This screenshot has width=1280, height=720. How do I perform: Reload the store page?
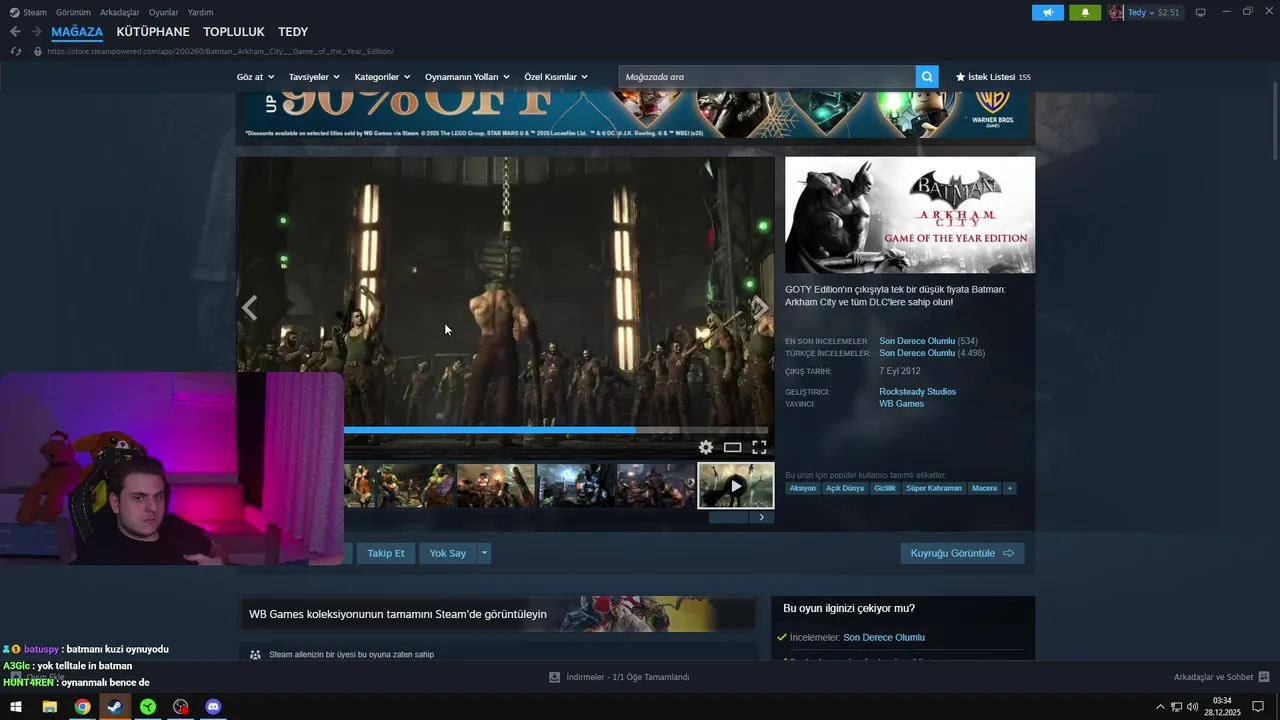click(15, 51)
